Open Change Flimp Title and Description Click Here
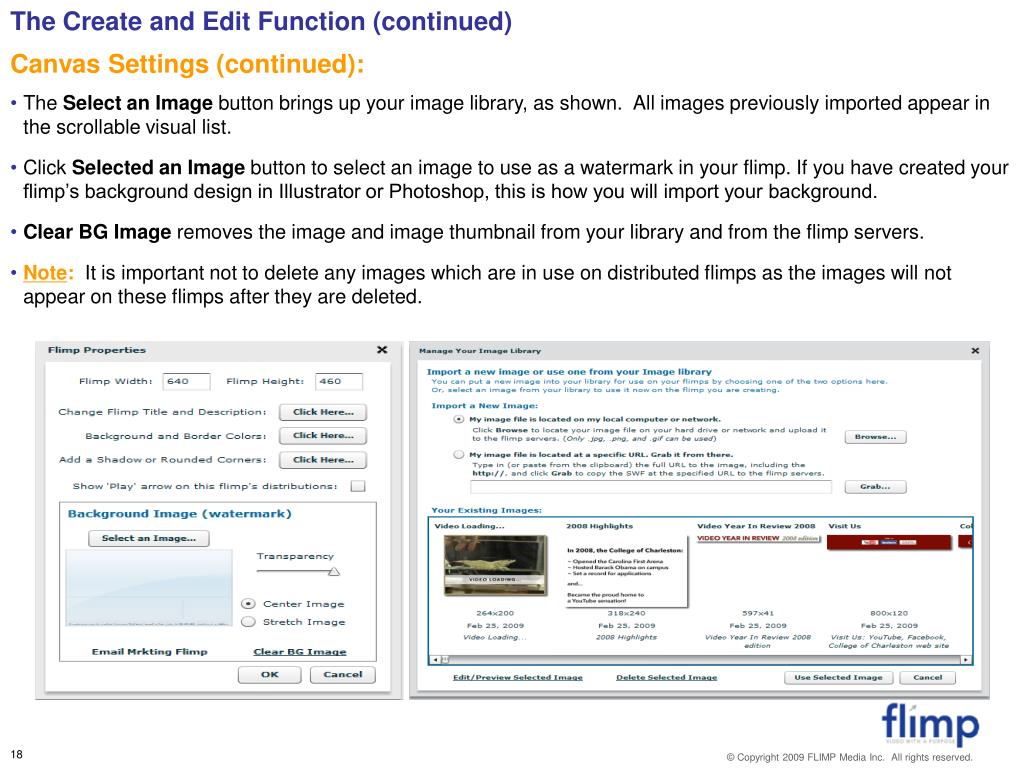The image size is (1024, 768). (323, 412)
